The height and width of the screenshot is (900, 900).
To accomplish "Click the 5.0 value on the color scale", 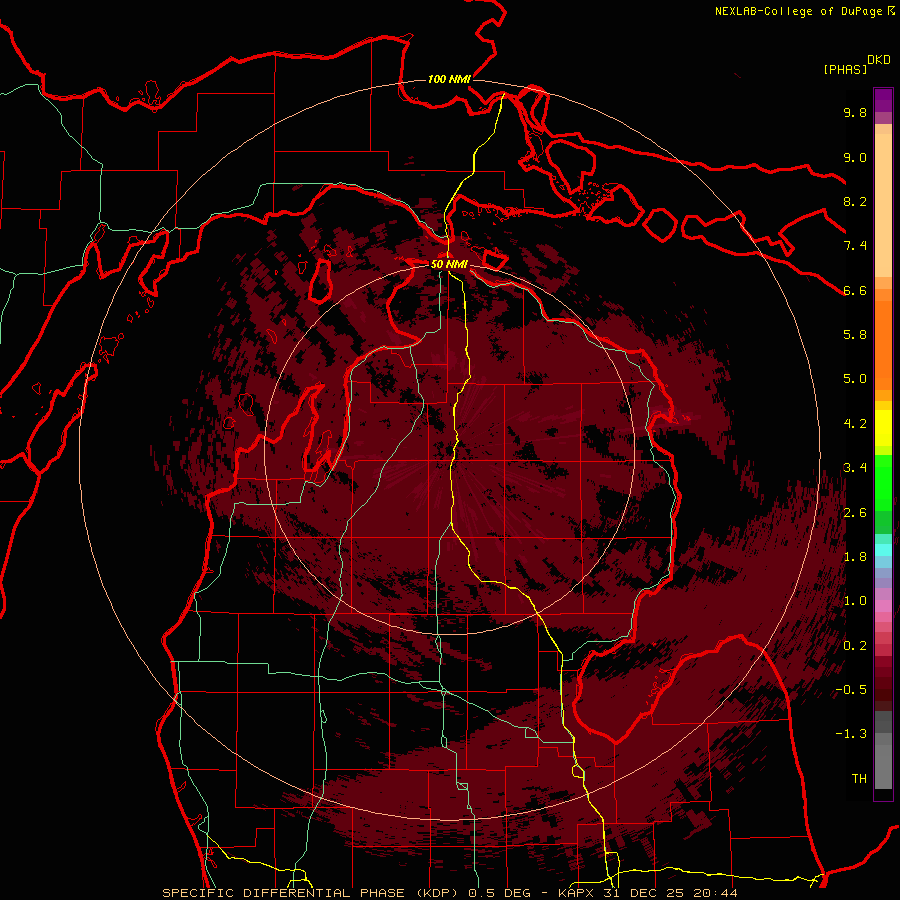I will [x=855, y=379].
